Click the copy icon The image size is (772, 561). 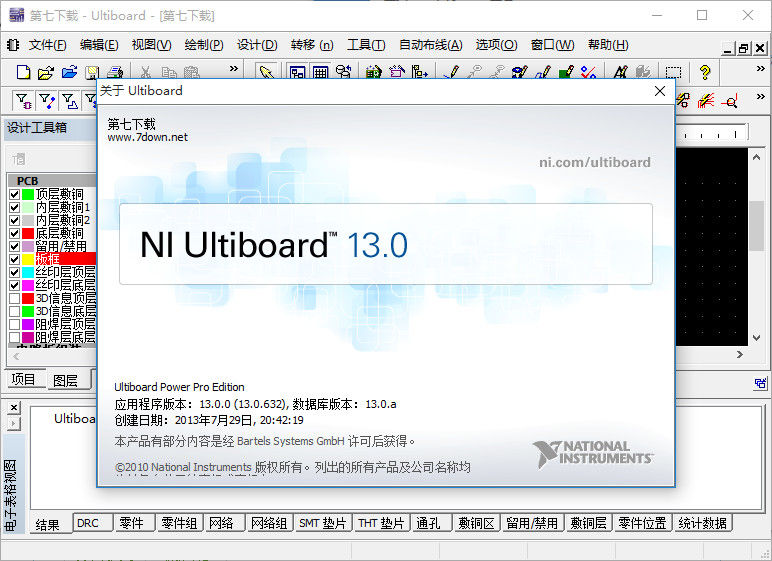pyautogui.click(x=169, y=72)
